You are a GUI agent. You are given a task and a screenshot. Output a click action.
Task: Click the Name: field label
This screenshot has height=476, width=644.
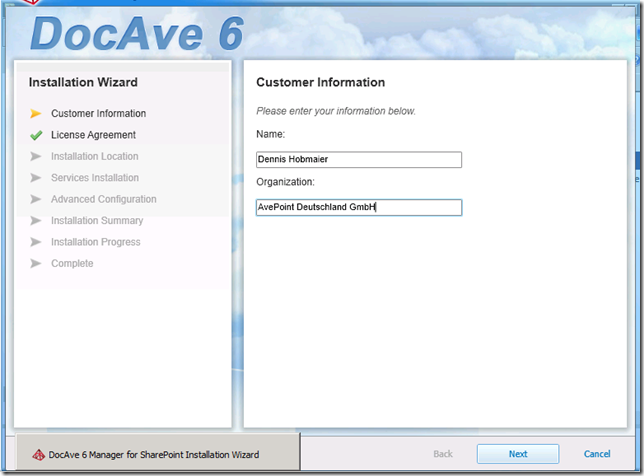270,134
